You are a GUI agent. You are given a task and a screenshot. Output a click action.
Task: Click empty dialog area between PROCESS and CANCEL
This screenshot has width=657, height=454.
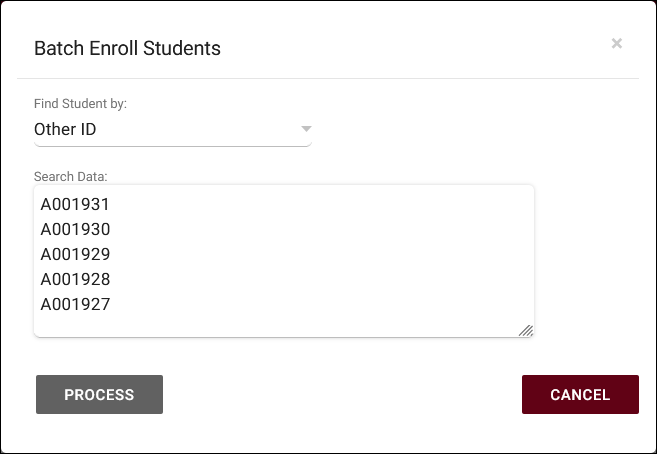tap(340, 395)
